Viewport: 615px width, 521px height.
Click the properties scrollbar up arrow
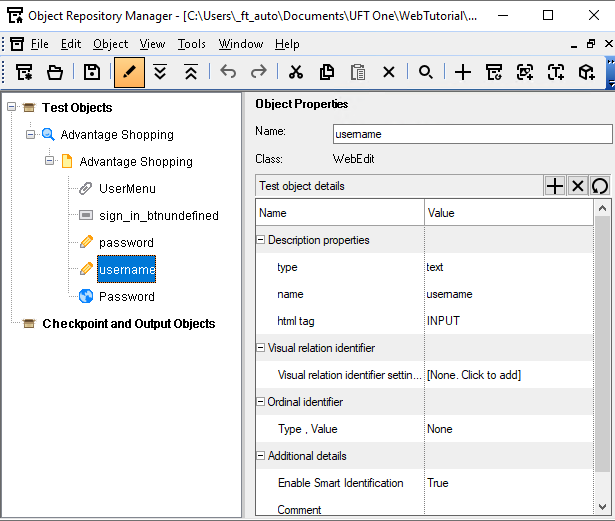602,208
